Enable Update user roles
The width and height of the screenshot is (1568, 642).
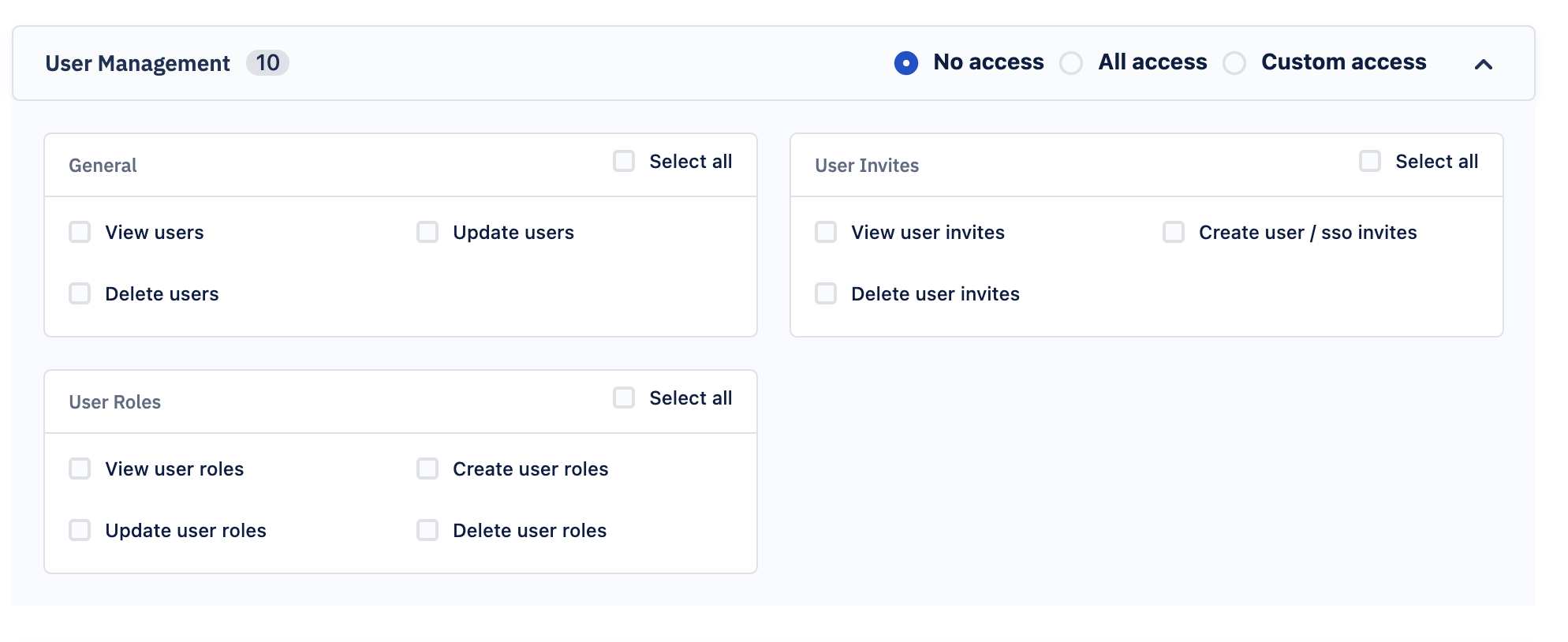coord(80,530)
